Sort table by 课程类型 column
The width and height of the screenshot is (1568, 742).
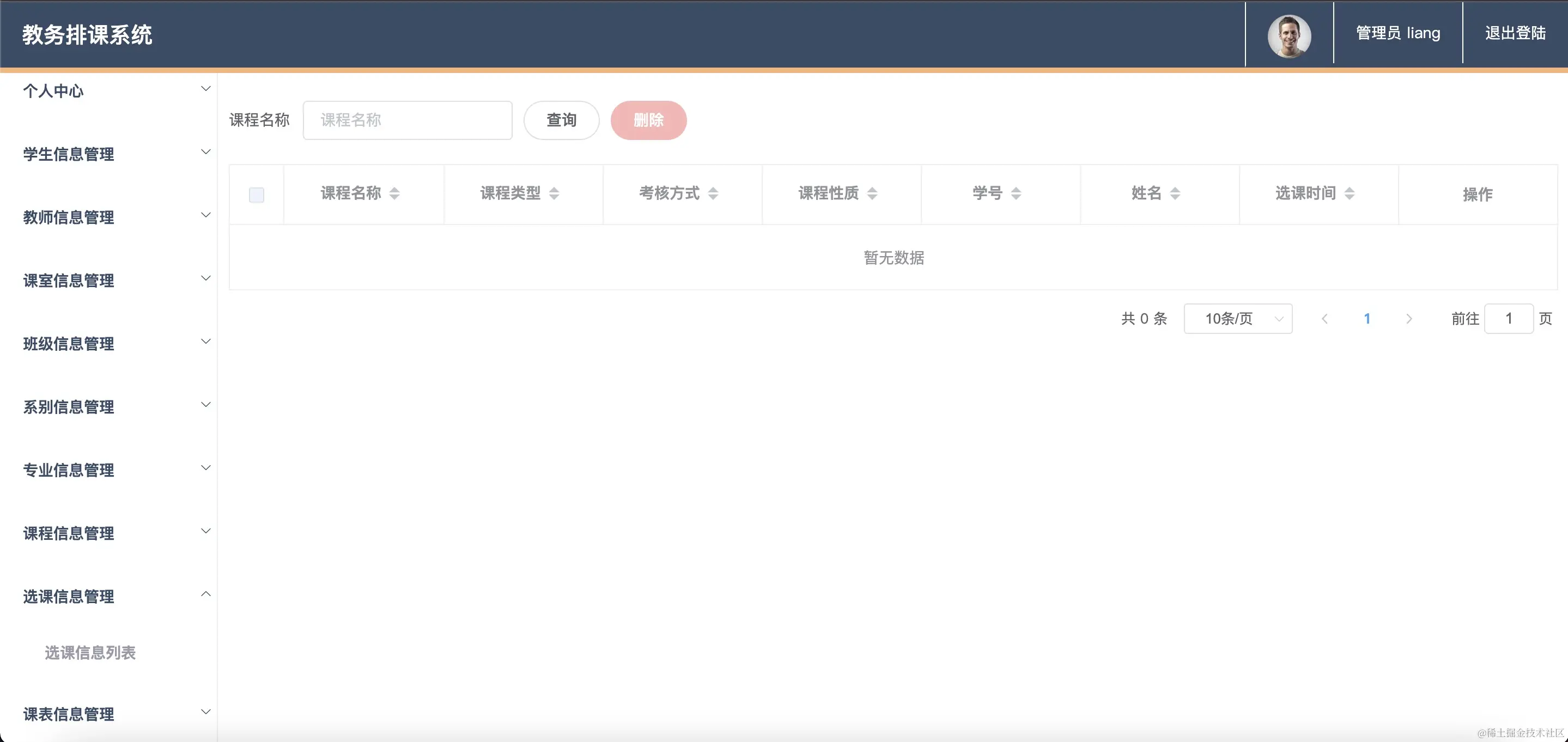coord(554,193)
